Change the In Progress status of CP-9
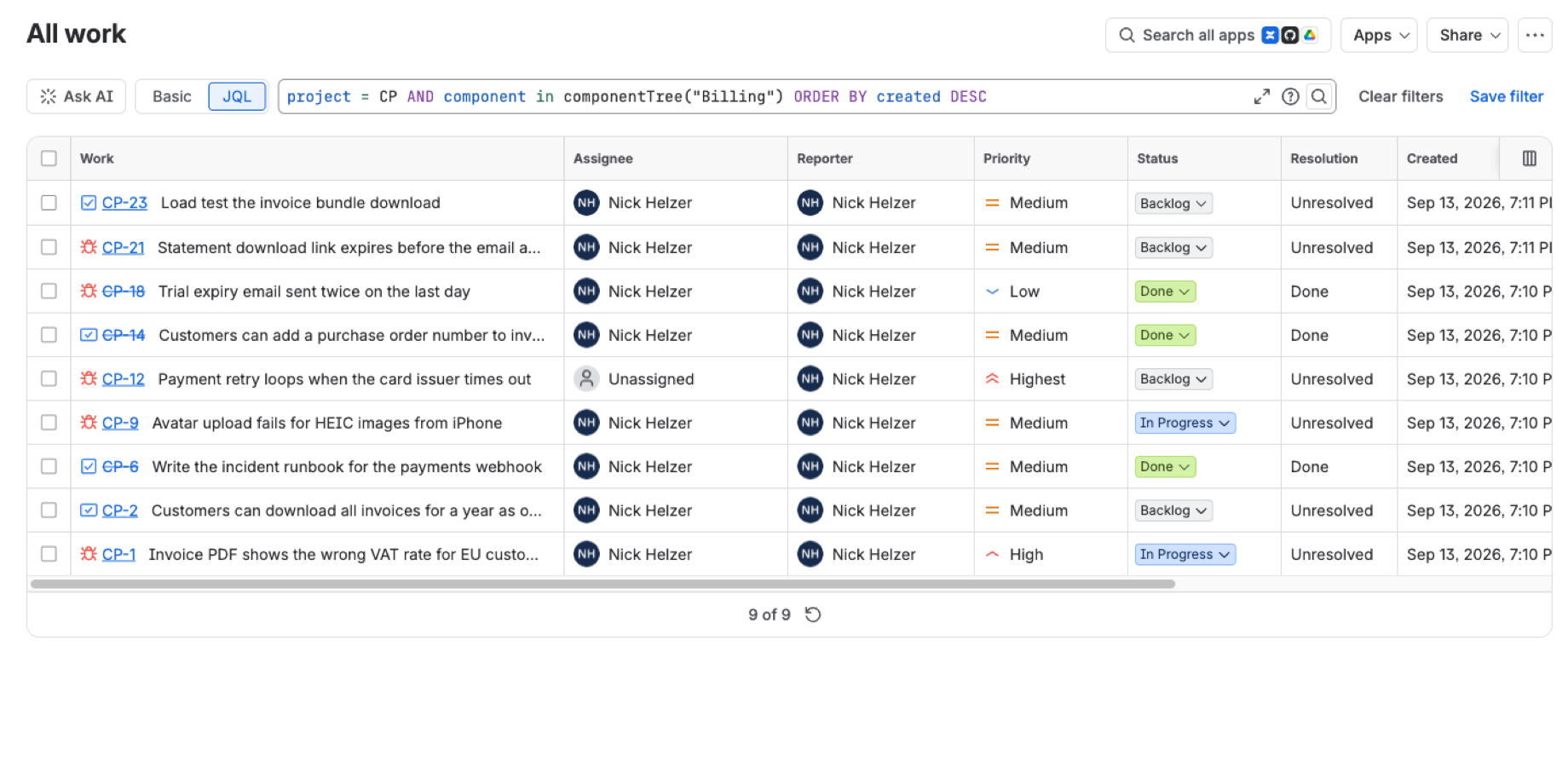The width and height of the screenshot is (1568, 767). coord(1185,423)
